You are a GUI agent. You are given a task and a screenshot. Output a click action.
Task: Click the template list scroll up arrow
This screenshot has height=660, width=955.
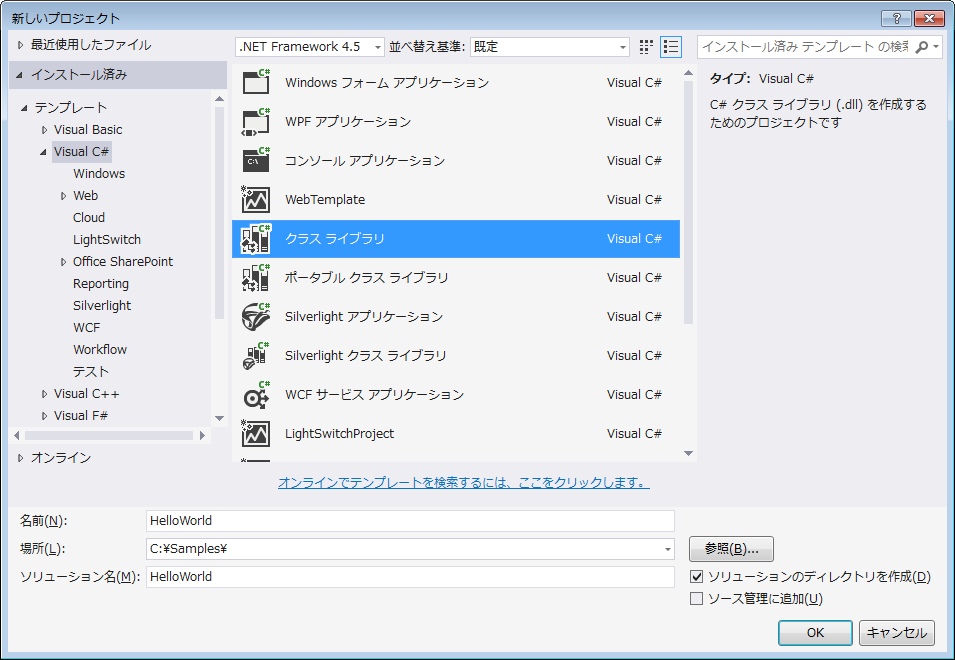pos(688,73)
